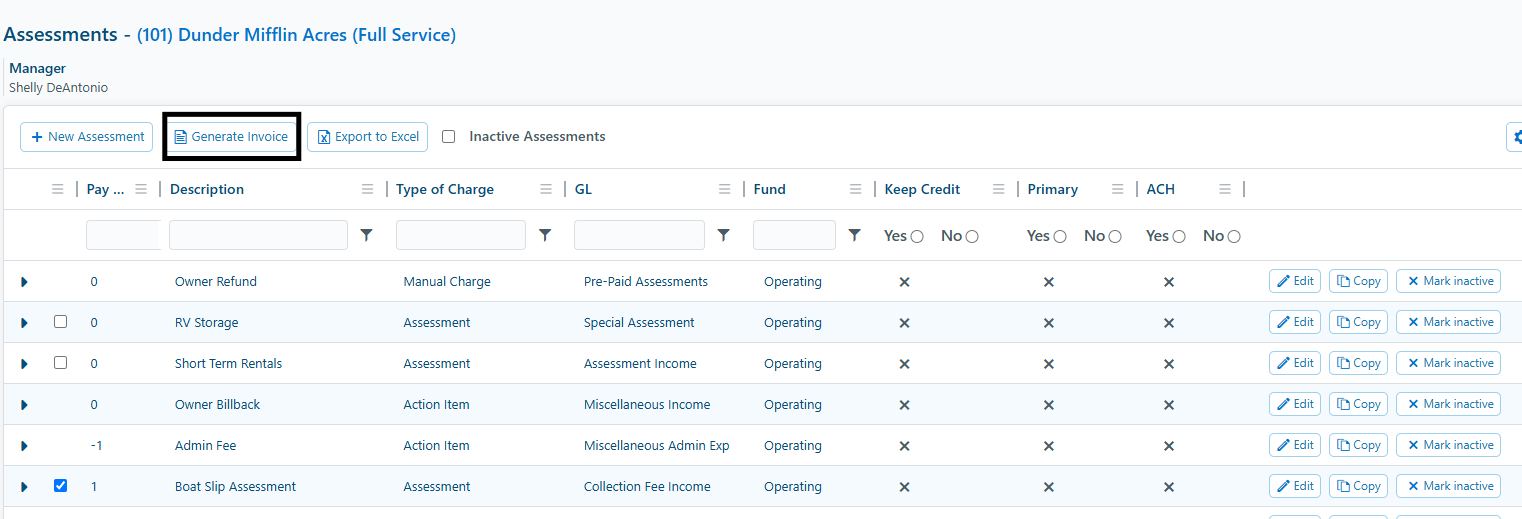Open the Type of Charge column menu
This screenshot has height=519, width=1522.
point(546,189)
